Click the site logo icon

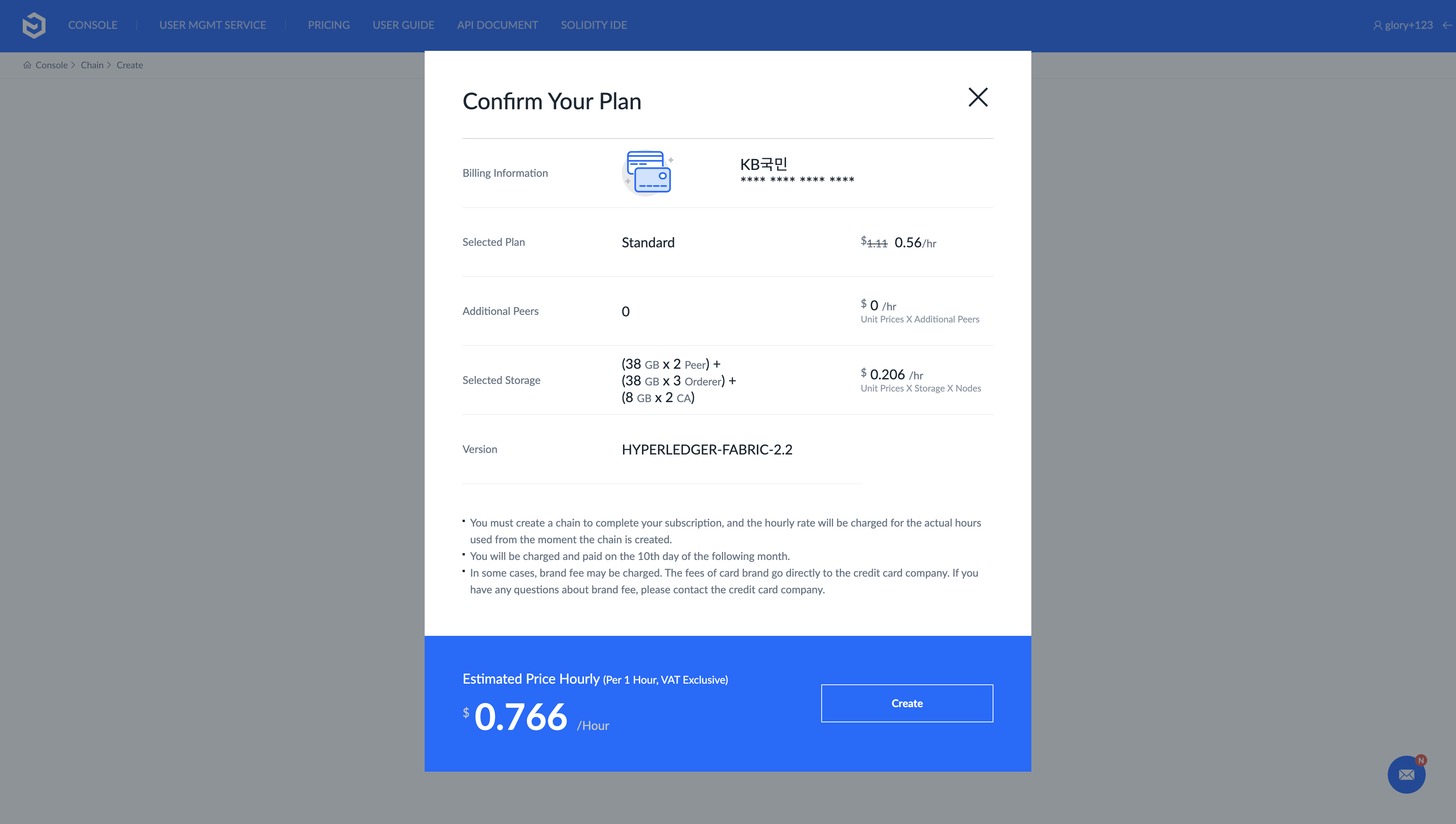pyautogui.click(x=34, y=25)
